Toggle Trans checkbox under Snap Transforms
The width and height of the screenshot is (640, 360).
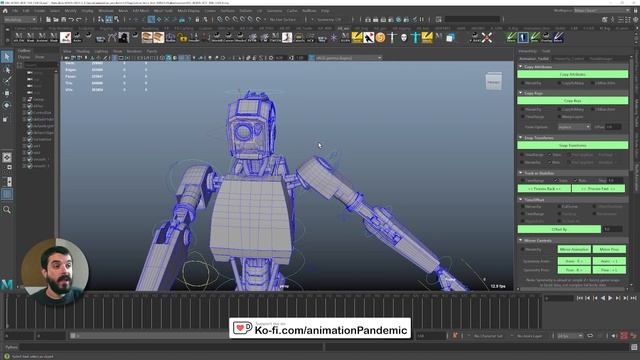550,155
